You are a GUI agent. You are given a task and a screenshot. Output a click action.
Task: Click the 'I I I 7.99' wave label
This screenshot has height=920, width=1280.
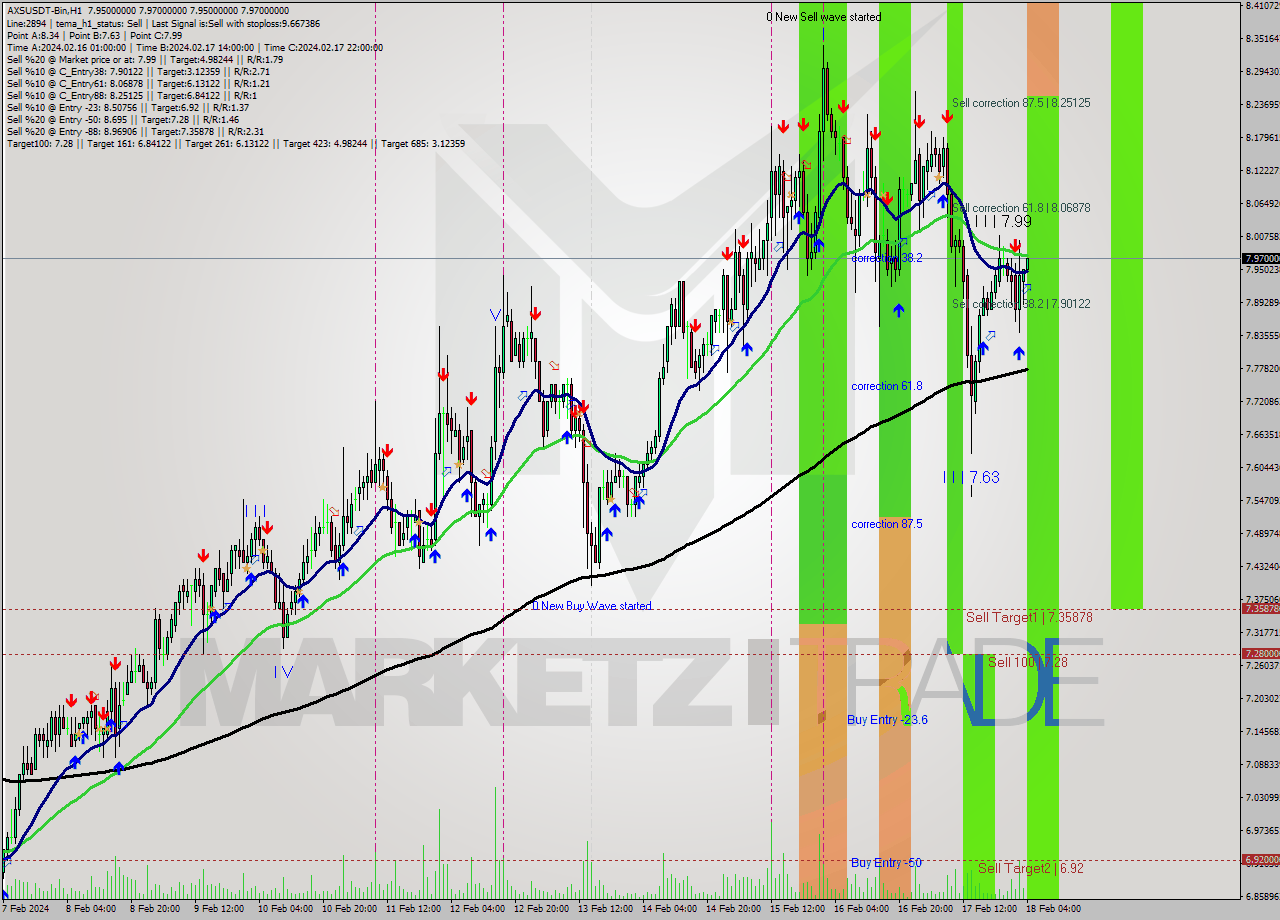coord(1003,221)
